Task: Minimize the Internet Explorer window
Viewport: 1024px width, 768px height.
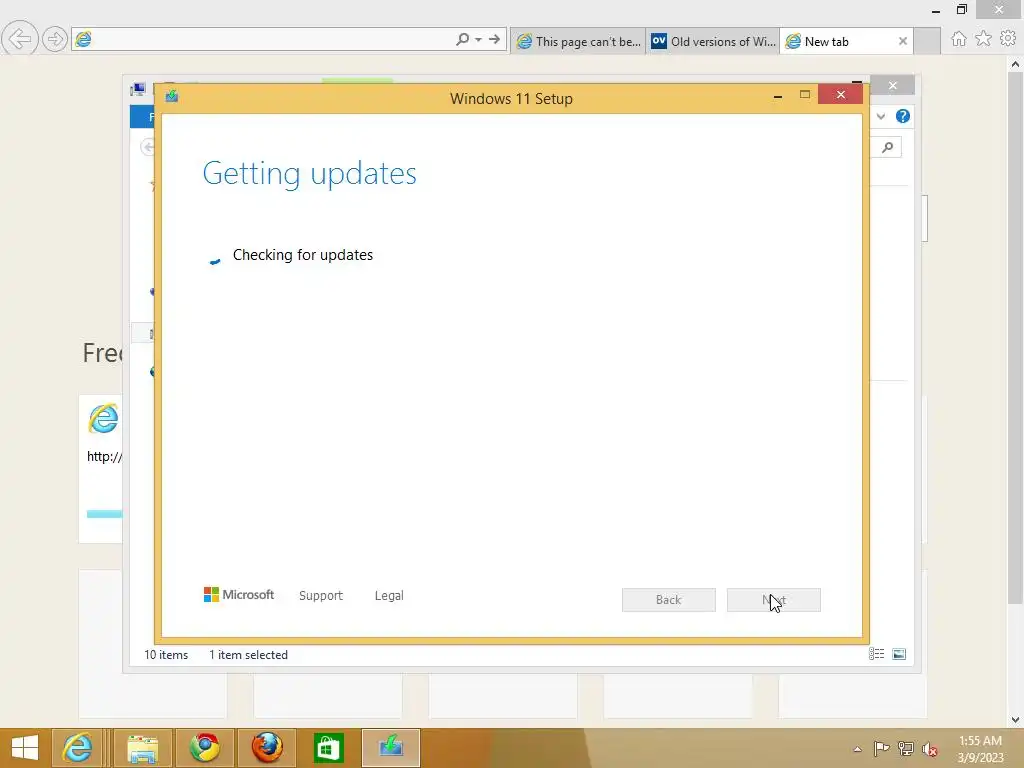Action: point(936,10)
